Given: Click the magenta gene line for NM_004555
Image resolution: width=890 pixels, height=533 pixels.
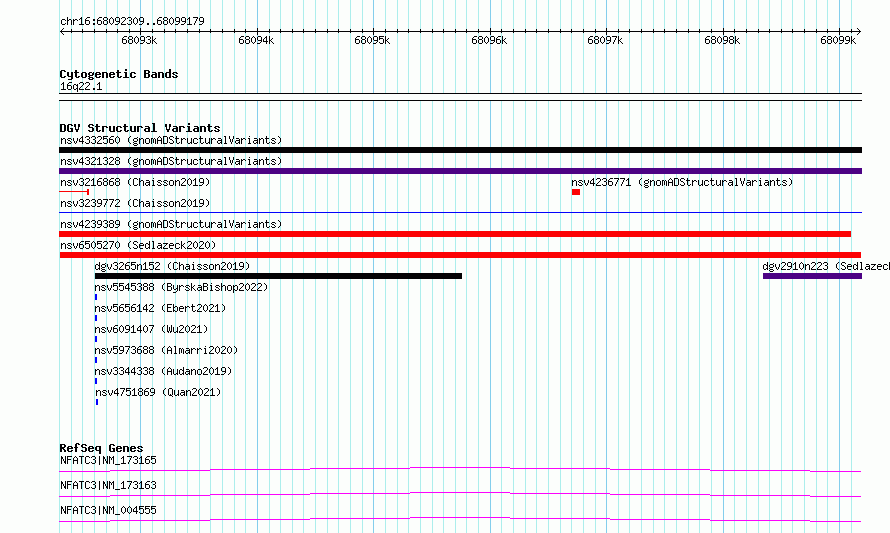Looking at the screenshot, I should pyautogui.click(x=460, y=519).
